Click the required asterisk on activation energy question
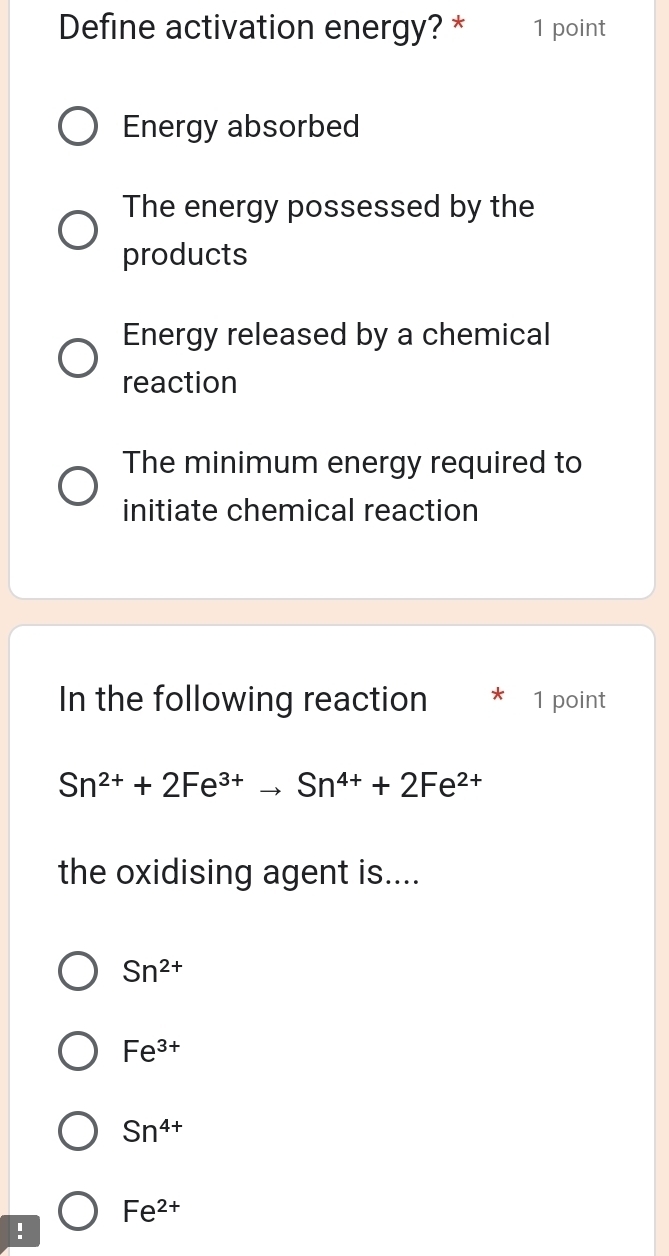Screen dimensions: 669x1256 coord(457,25)
